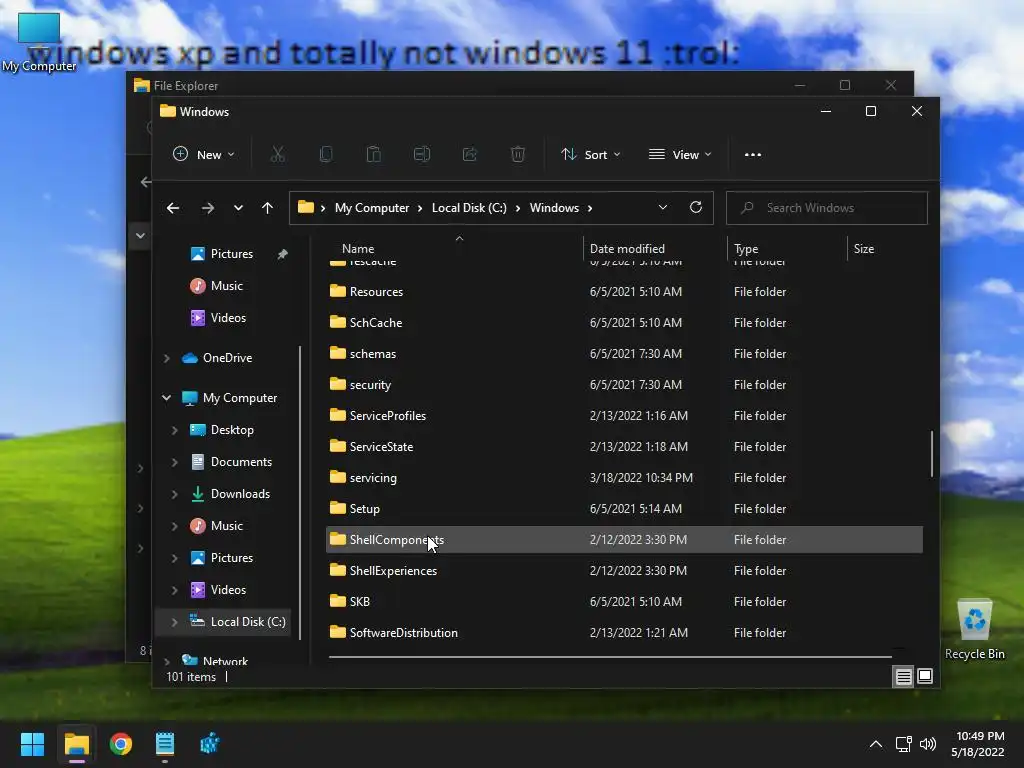Open File Explorer from the taskbar

[76, 744]
